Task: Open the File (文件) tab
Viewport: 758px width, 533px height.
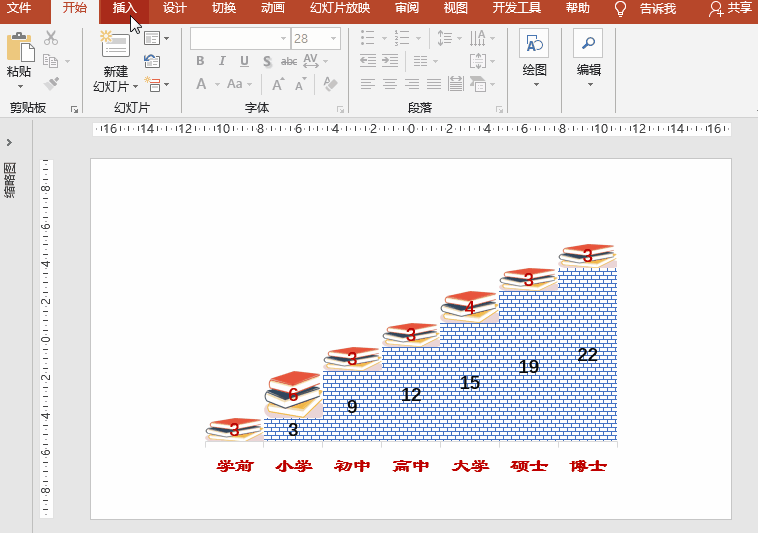Action: [20, 8]
